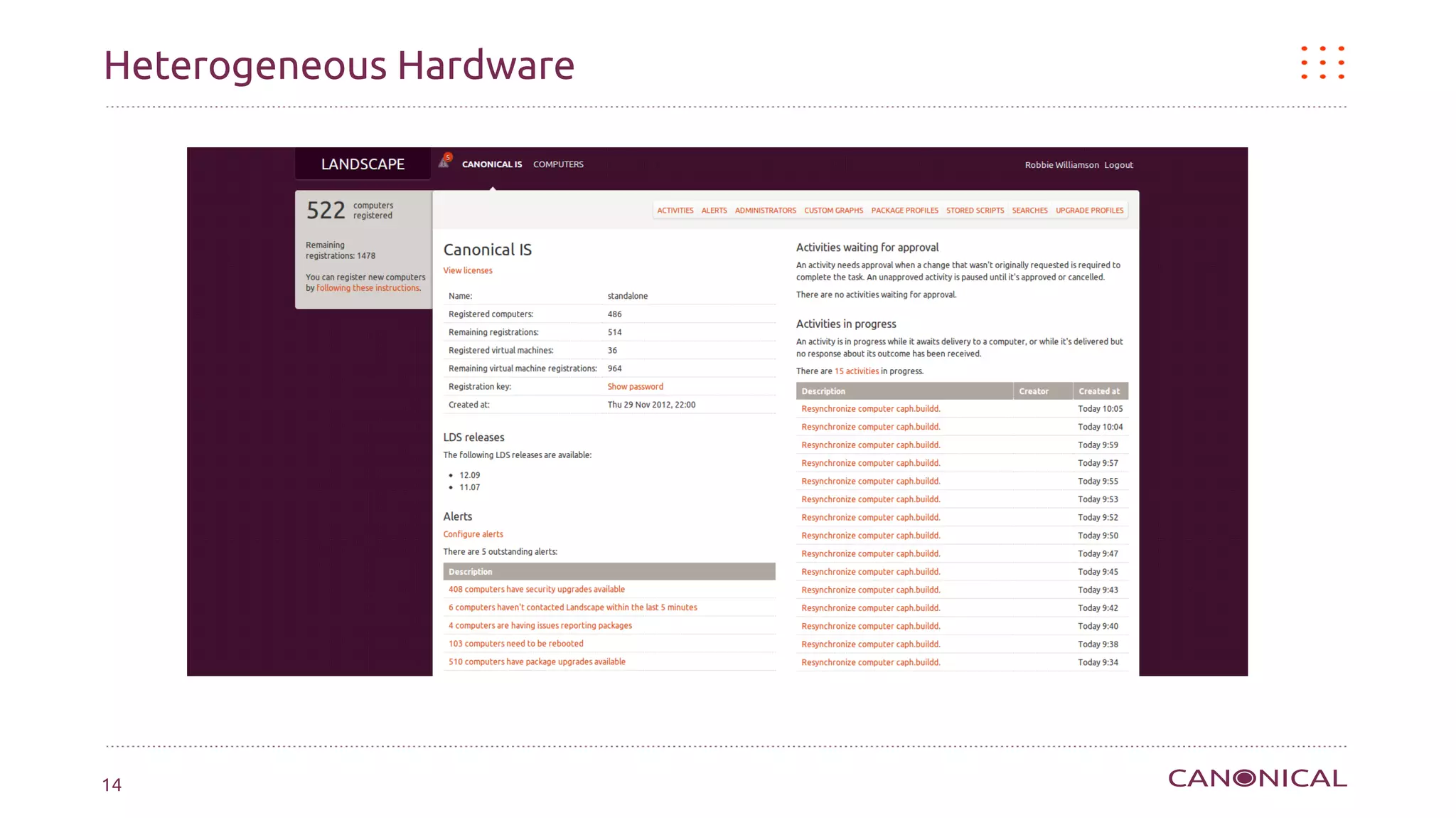Select the CANONICAL IS tab
Image resolution: width=1456 pixels, height=818 pixels.
(x=492, y=164)
